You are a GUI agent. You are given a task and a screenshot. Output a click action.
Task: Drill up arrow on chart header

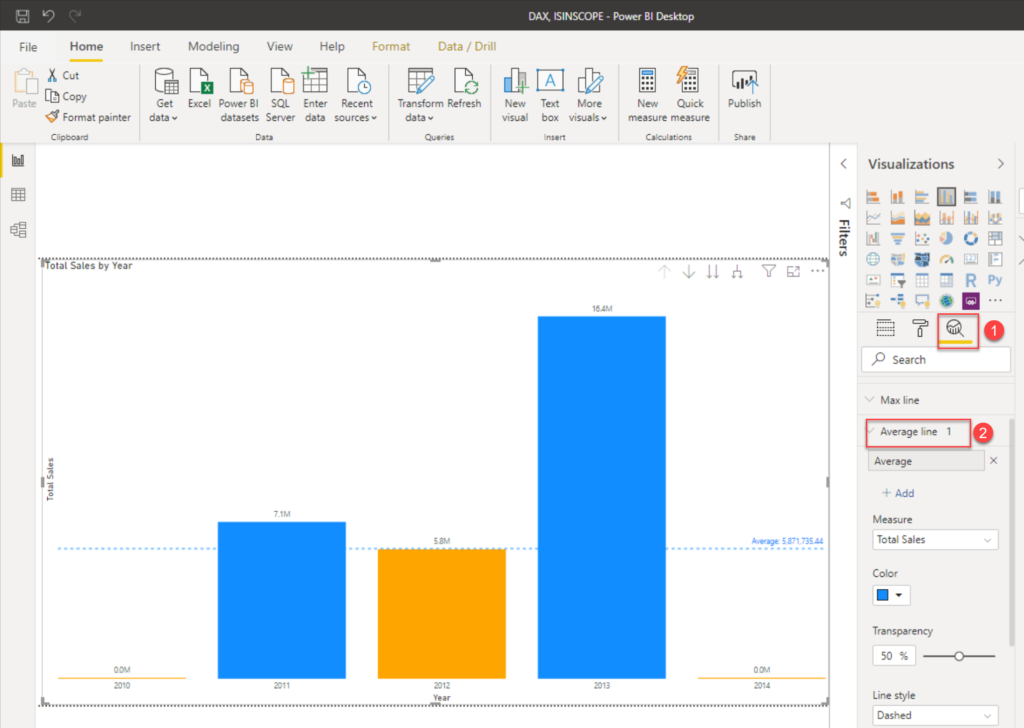click(664, 272)
